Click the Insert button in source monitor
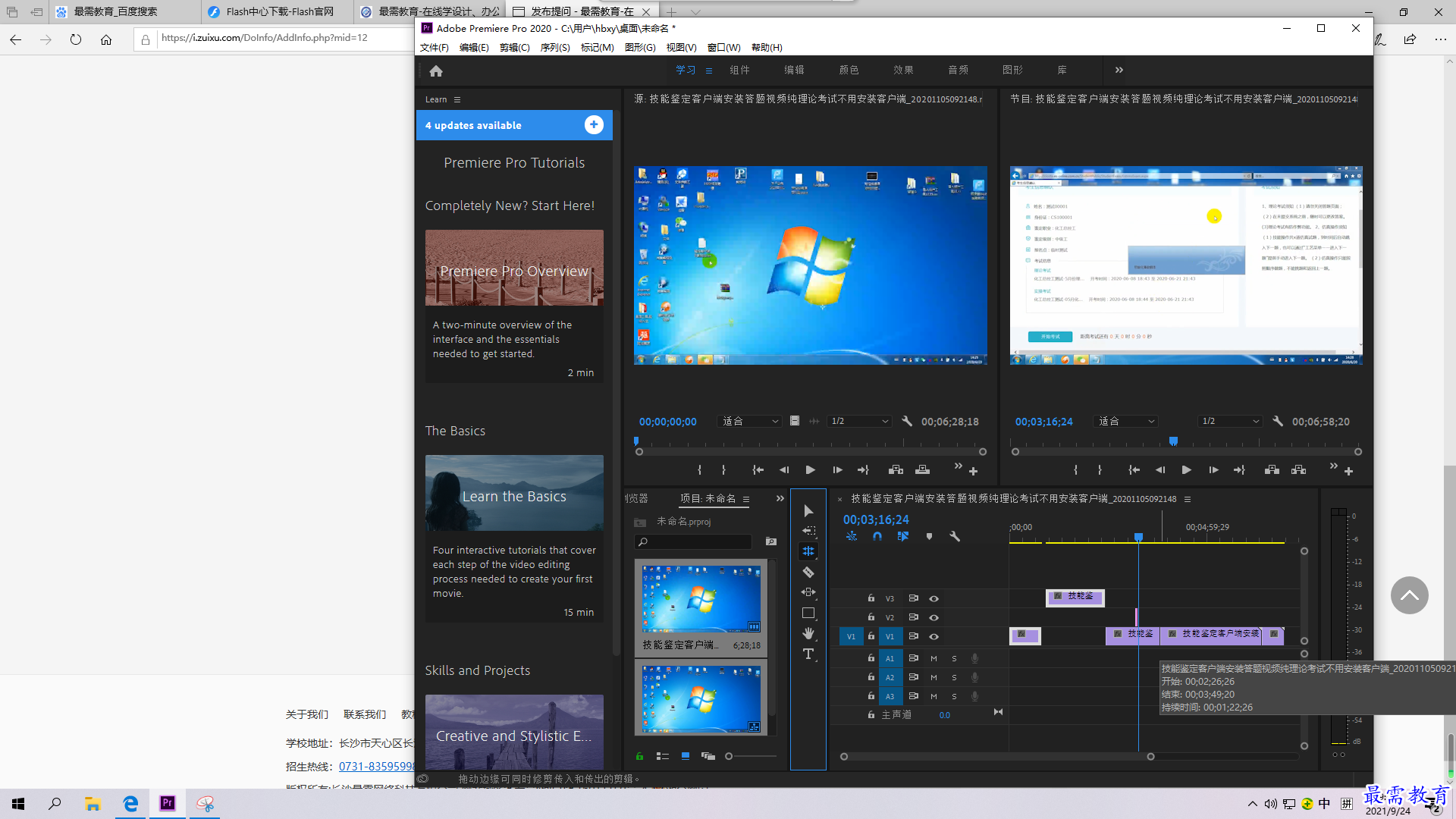This screenshot has height=819, width=1456. coord(896,470)
